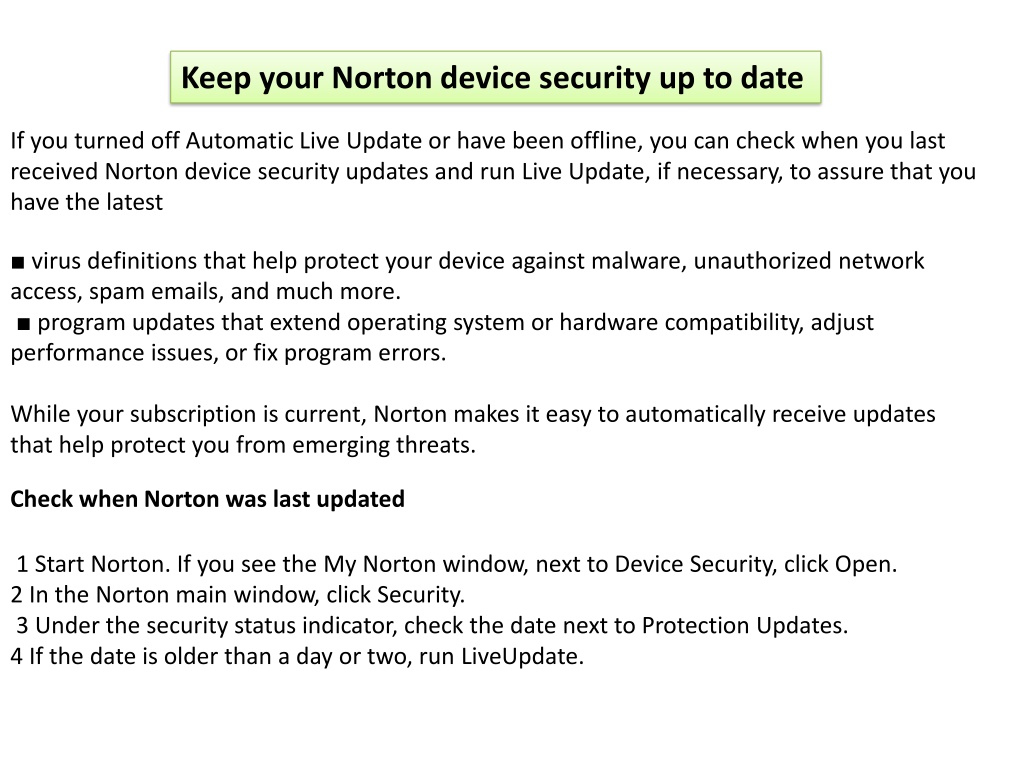This screenshot has height=768, width=1024.
Task: Click the green title banner heading
Action: tap(495, 78)
